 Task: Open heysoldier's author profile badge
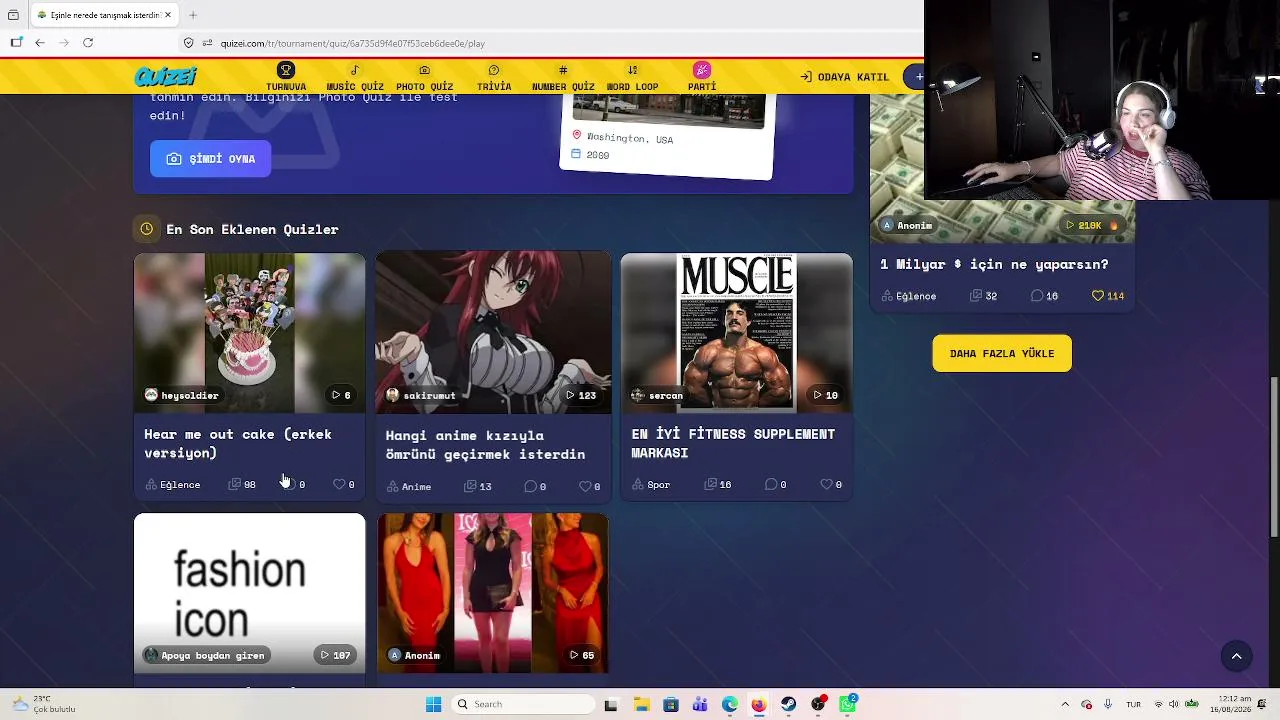(181, 395)
